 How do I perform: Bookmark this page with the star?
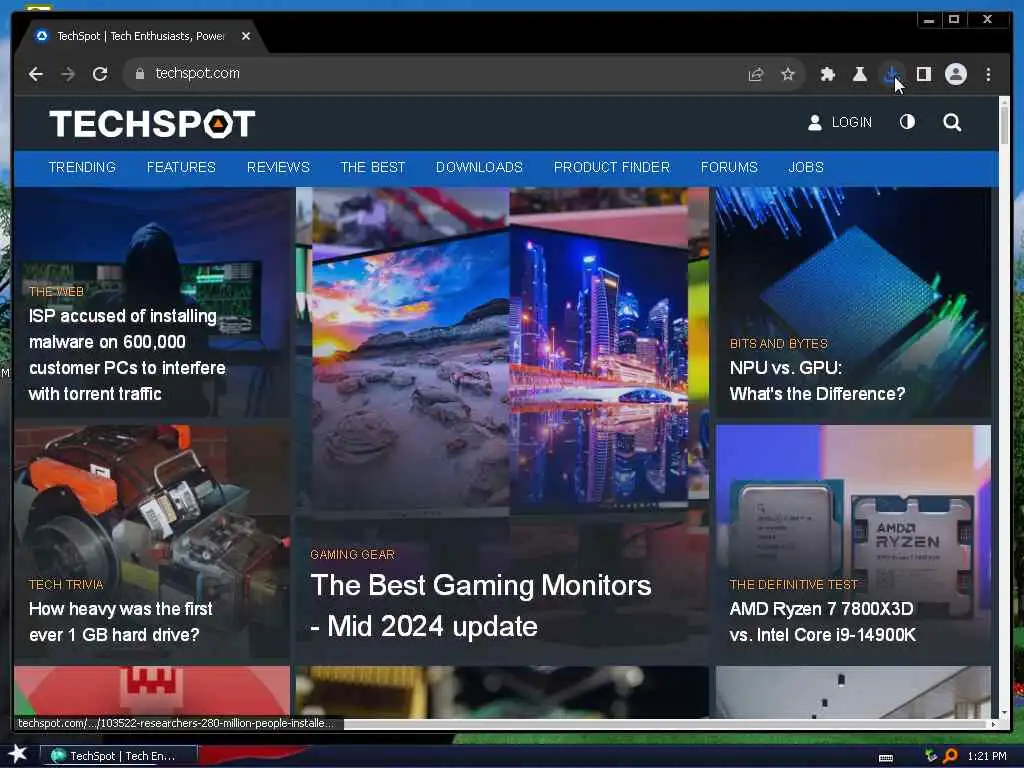[x=788, y=74]
